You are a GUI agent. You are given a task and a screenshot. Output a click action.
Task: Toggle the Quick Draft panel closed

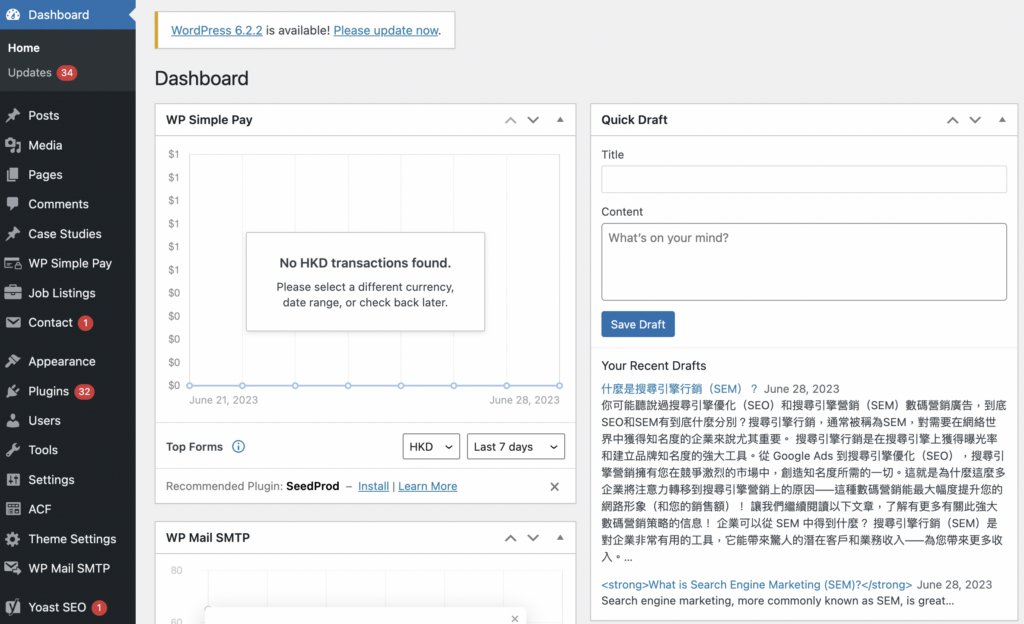tap(1003, 120)
